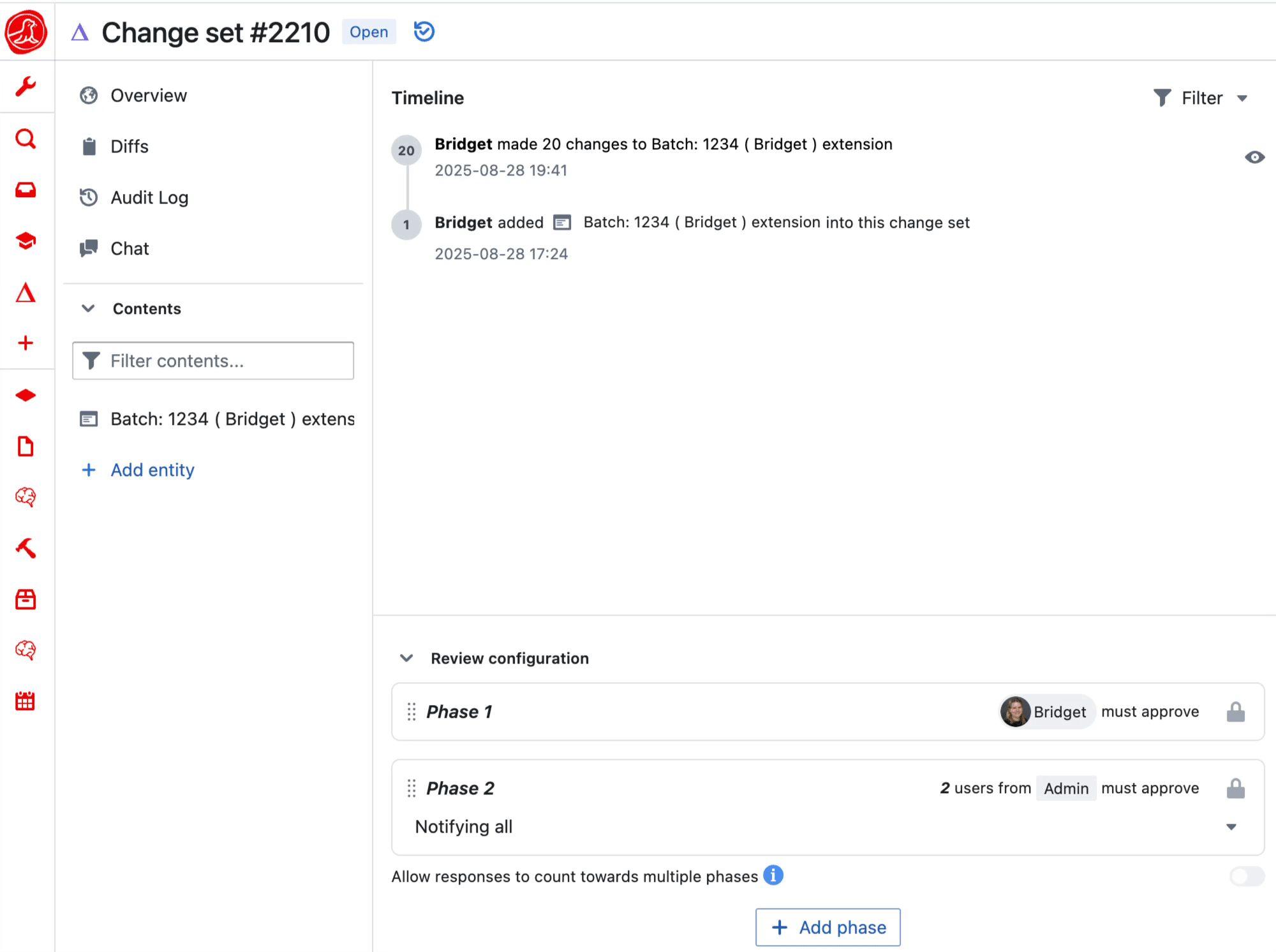This screenshot has height=952, width=1276.
Task: Open the Audit Log page
Action: [149, 197]
